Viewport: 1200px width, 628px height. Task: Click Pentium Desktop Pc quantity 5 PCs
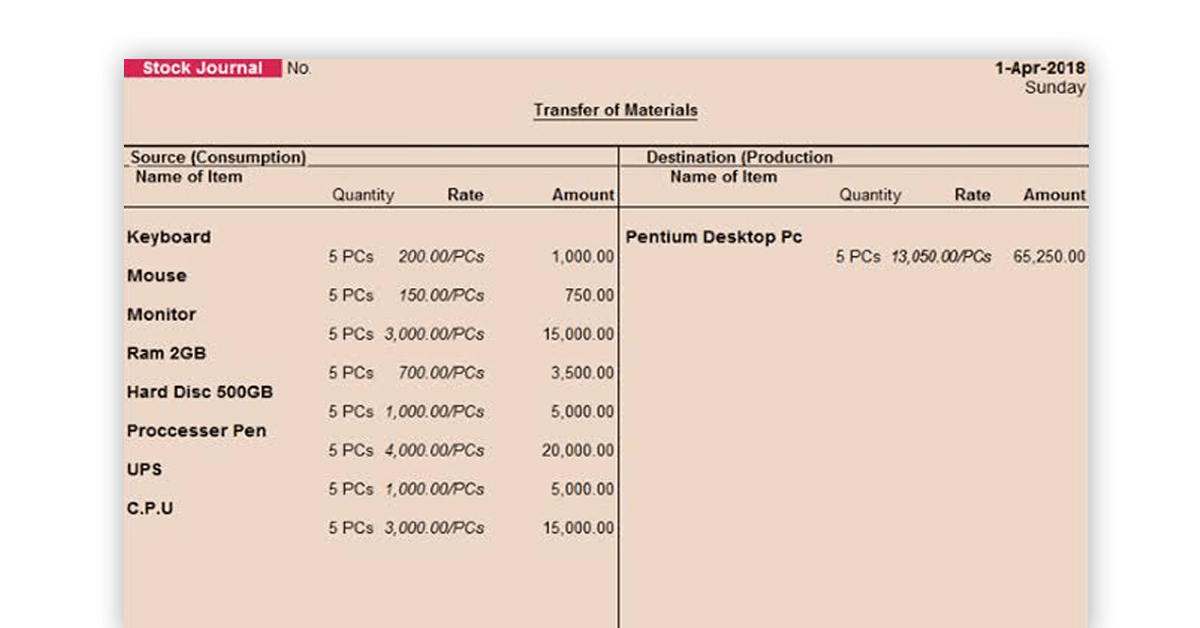coord(858,257)
